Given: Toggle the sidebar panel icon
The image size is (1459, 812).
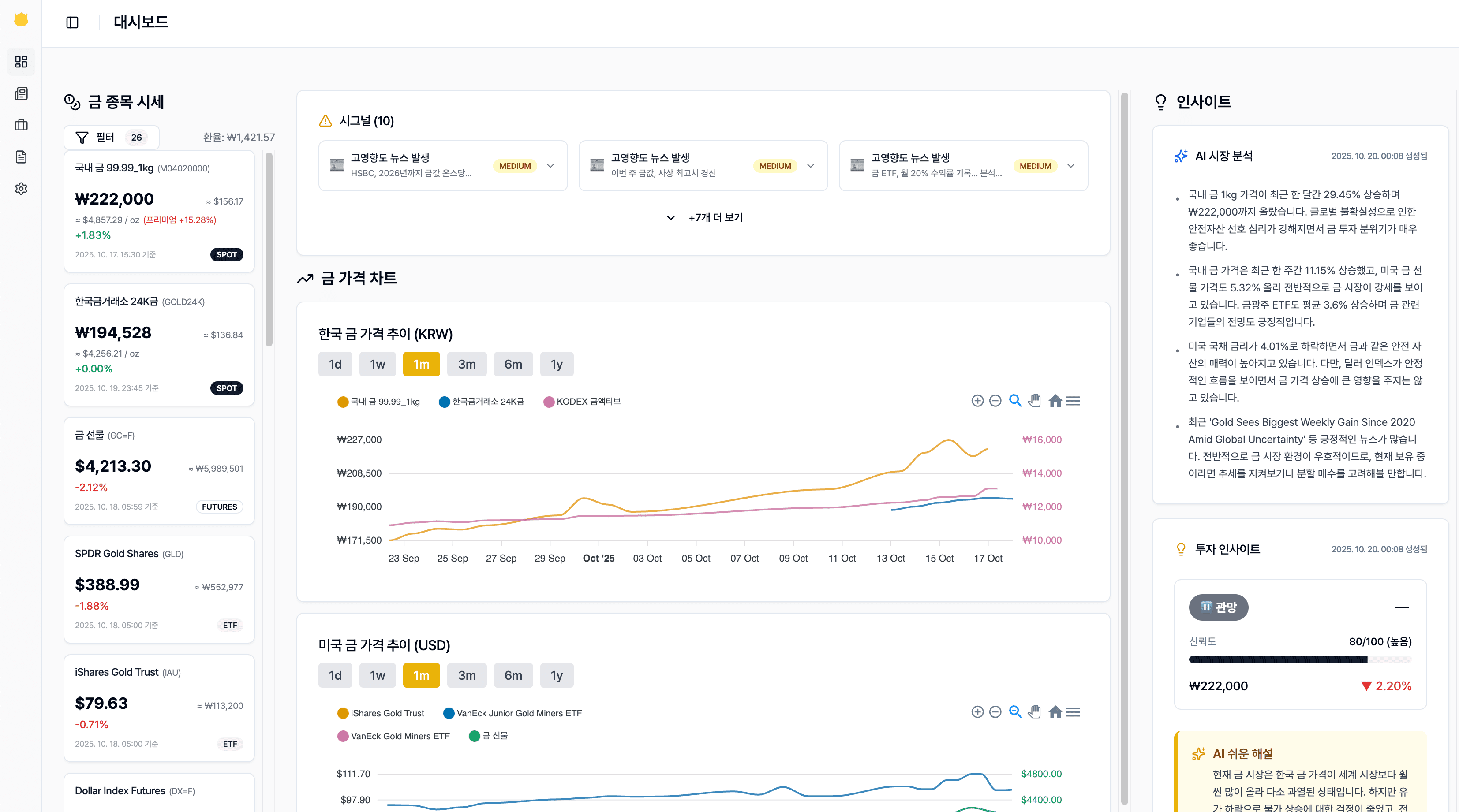Looking at the screenshot, I should coord(72,22).
